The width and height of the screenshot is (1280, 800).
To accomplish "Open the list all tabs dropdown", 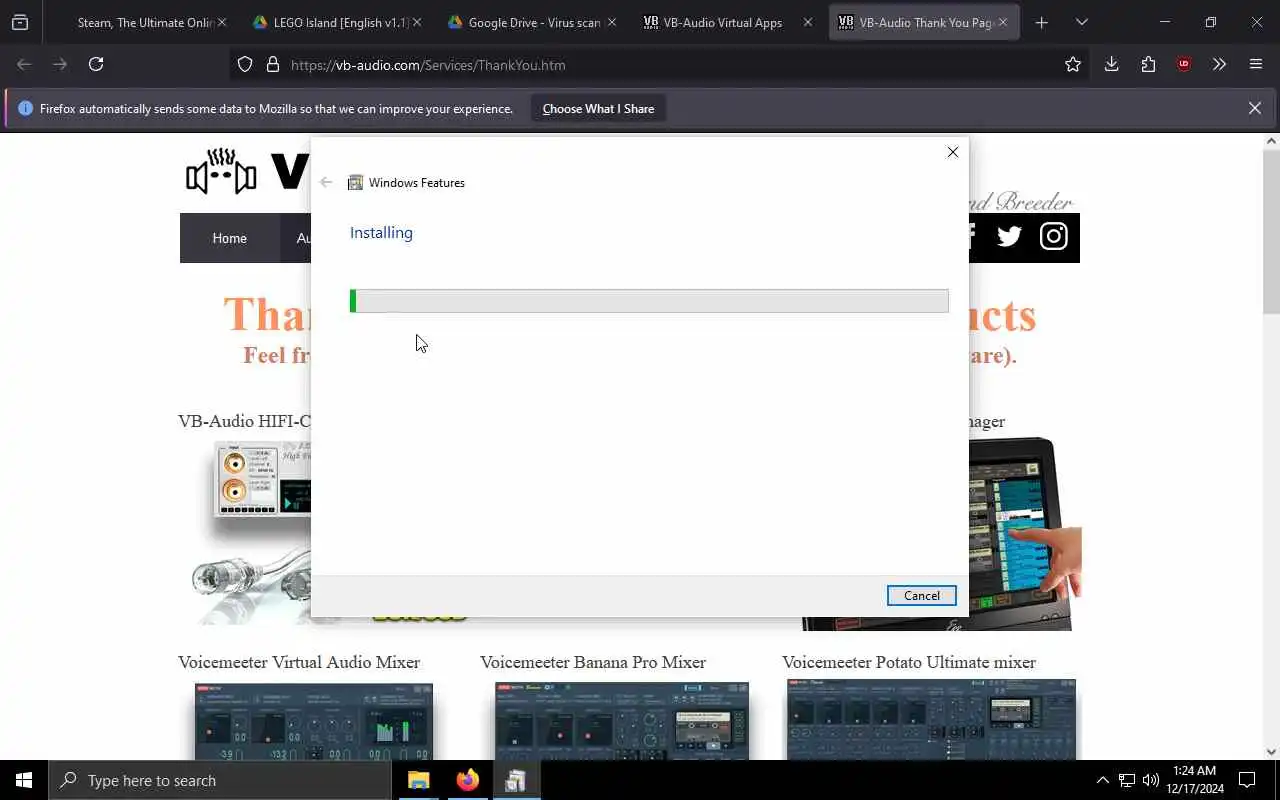I will (1081, 22).
